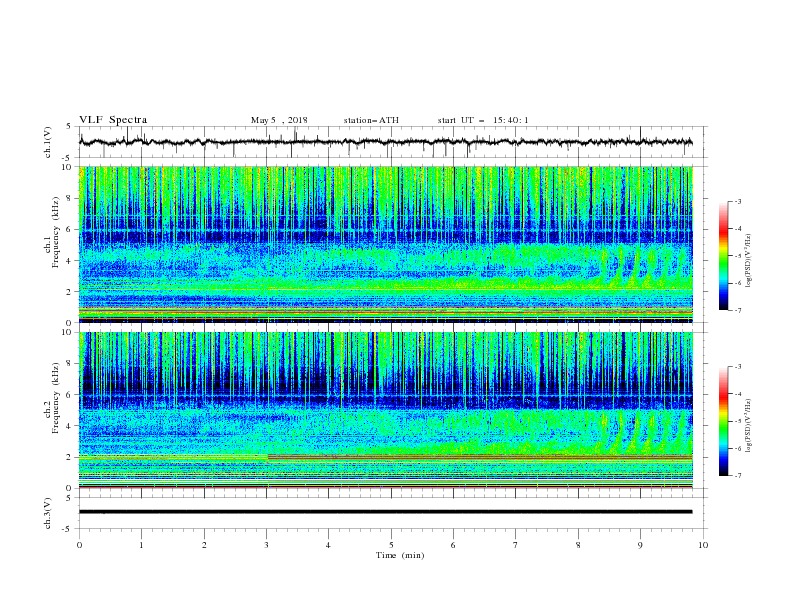Image resolution: width=792 pixels, height=612 pixels.
Task: Click the log(PSD) label beside ch.2 colorbar
Action: click(749, 426)
